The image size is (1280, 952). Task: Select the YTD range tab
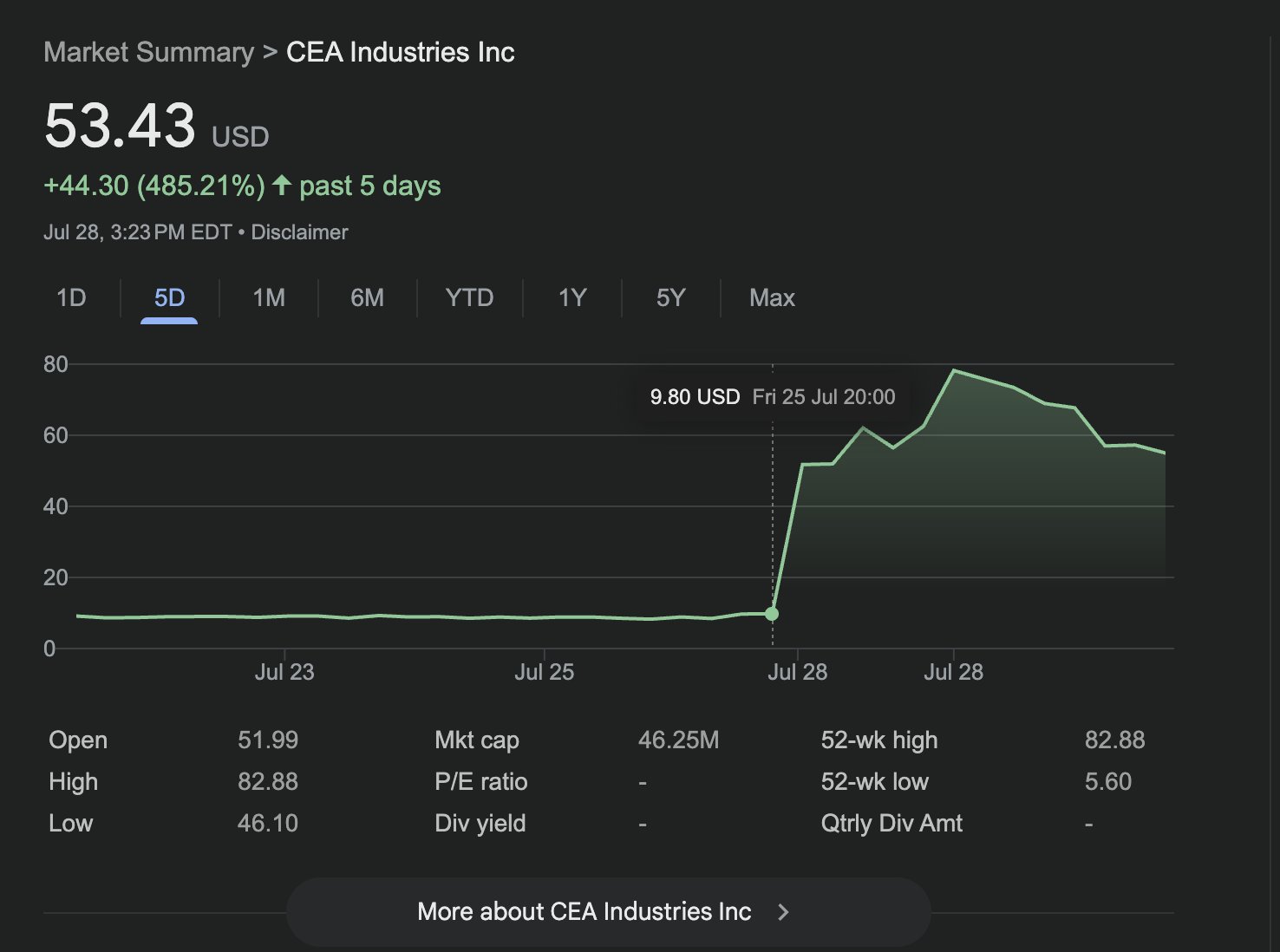(x=469, y=298)
